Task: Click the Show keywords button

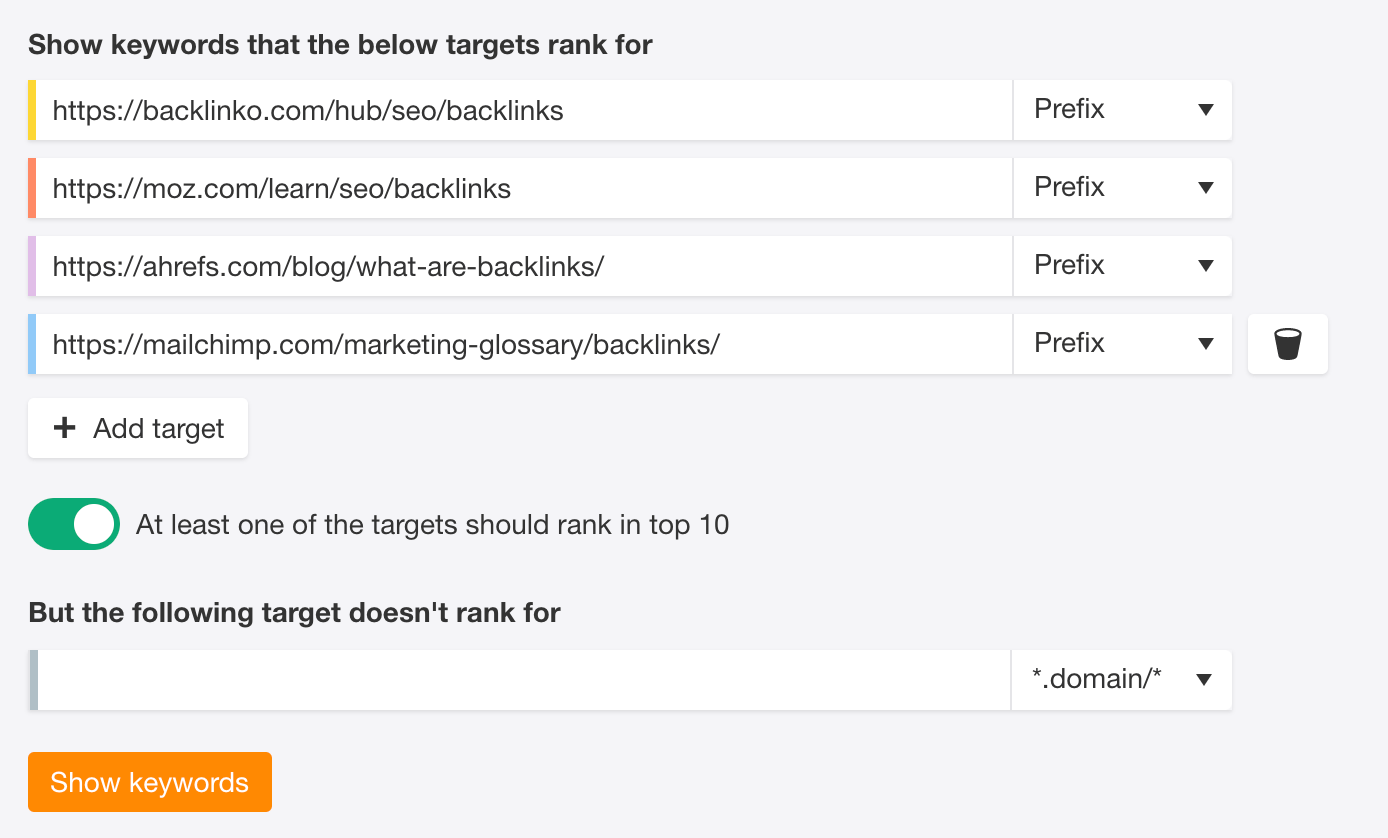Action: tap(150, 782)
